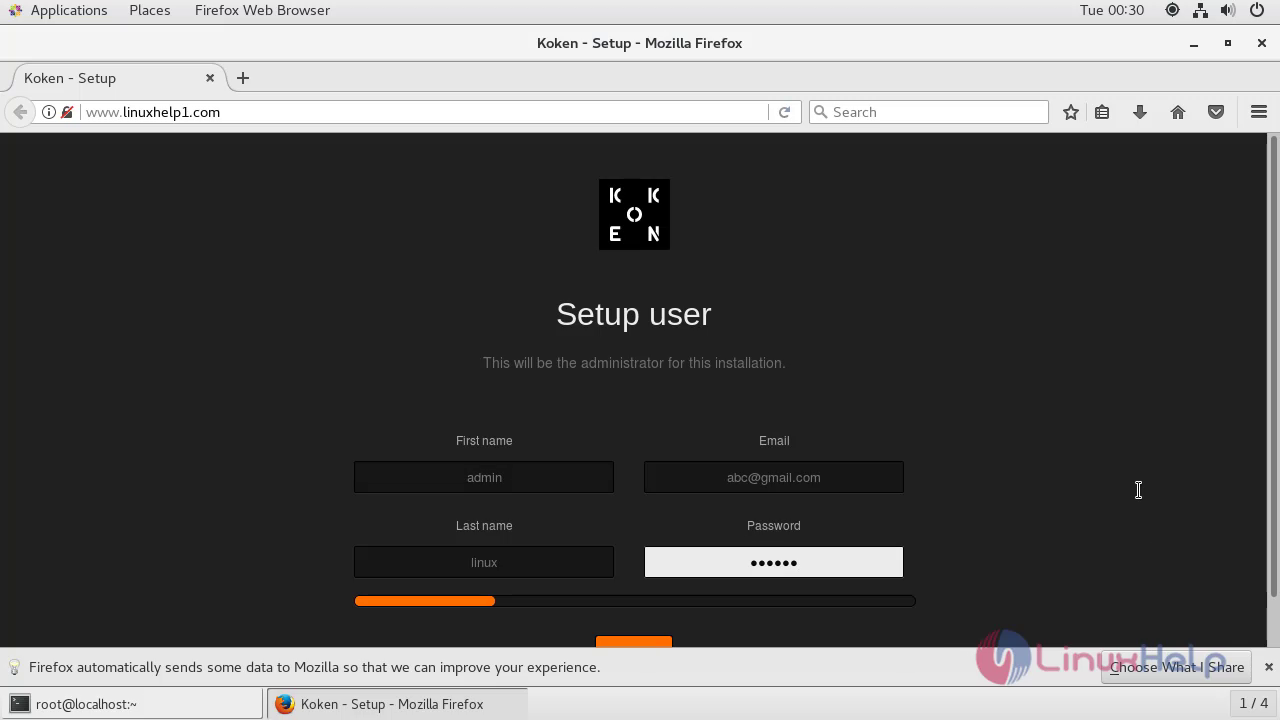Click the Firefox back arrow button
The width and height of the screenshot is (1280, 720).
20,112
